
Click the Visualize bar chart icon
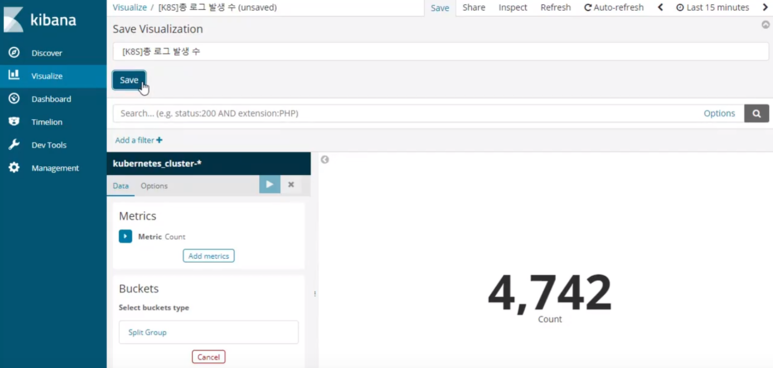tap(14, 75)
